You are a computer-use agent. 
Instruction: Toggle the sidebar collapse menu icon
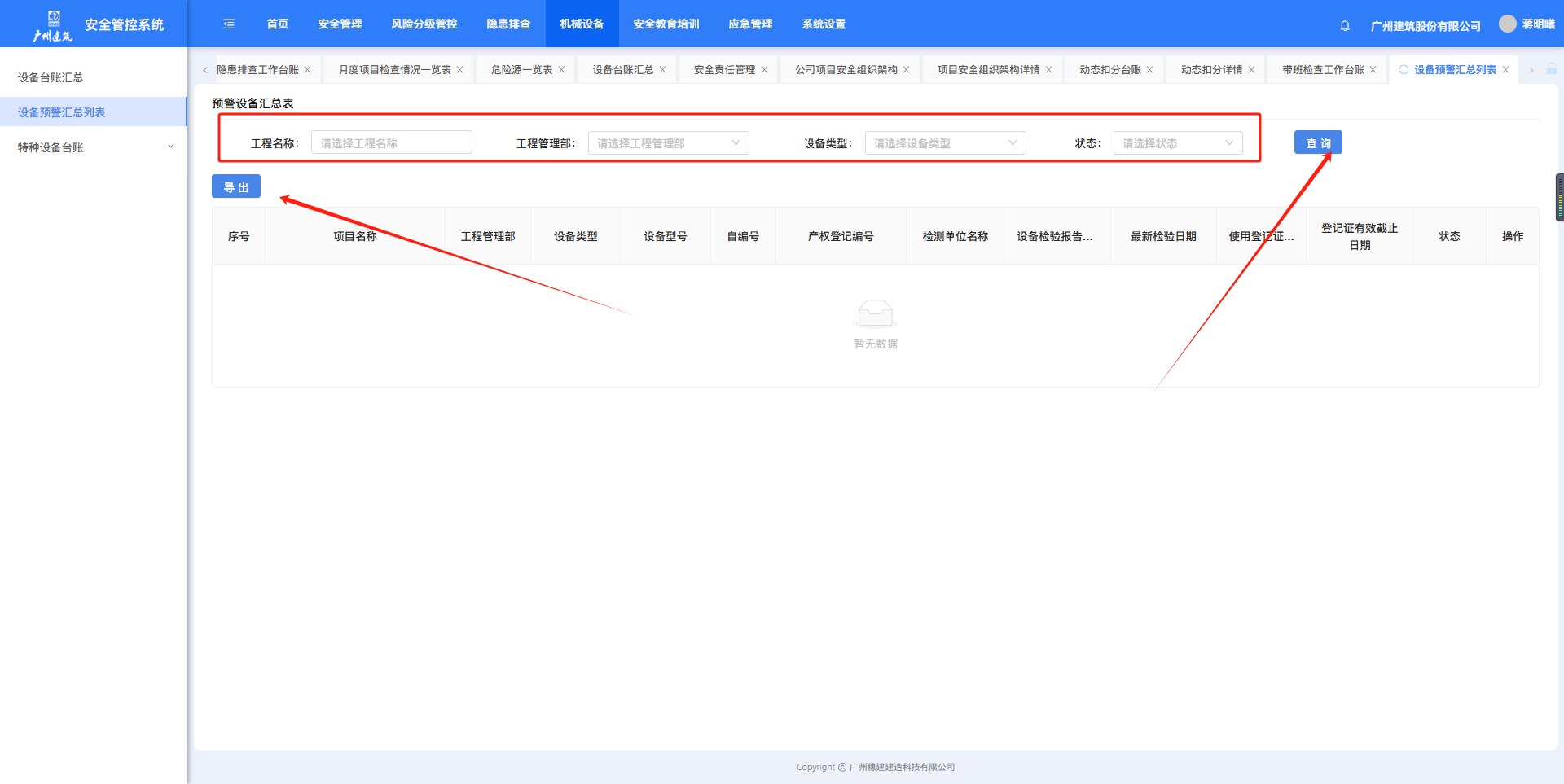coord(229,24)
